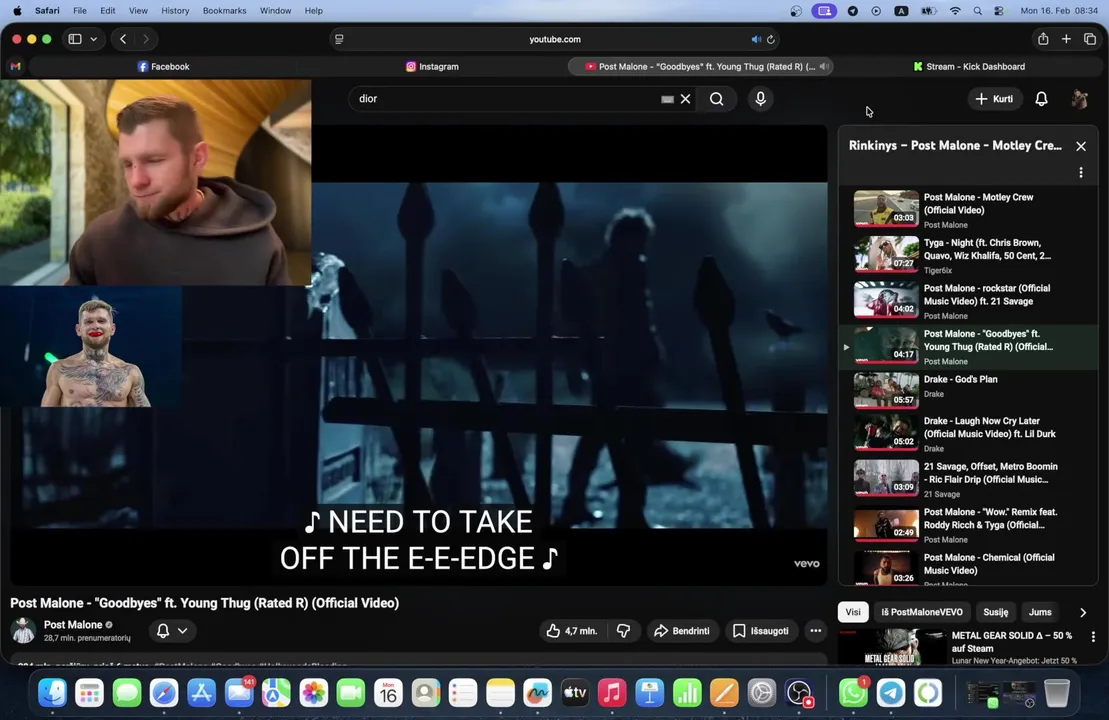Select the Susiję filter chip
The width and height of the screenshot is (1109, 720).
click(x=995, y=612)
